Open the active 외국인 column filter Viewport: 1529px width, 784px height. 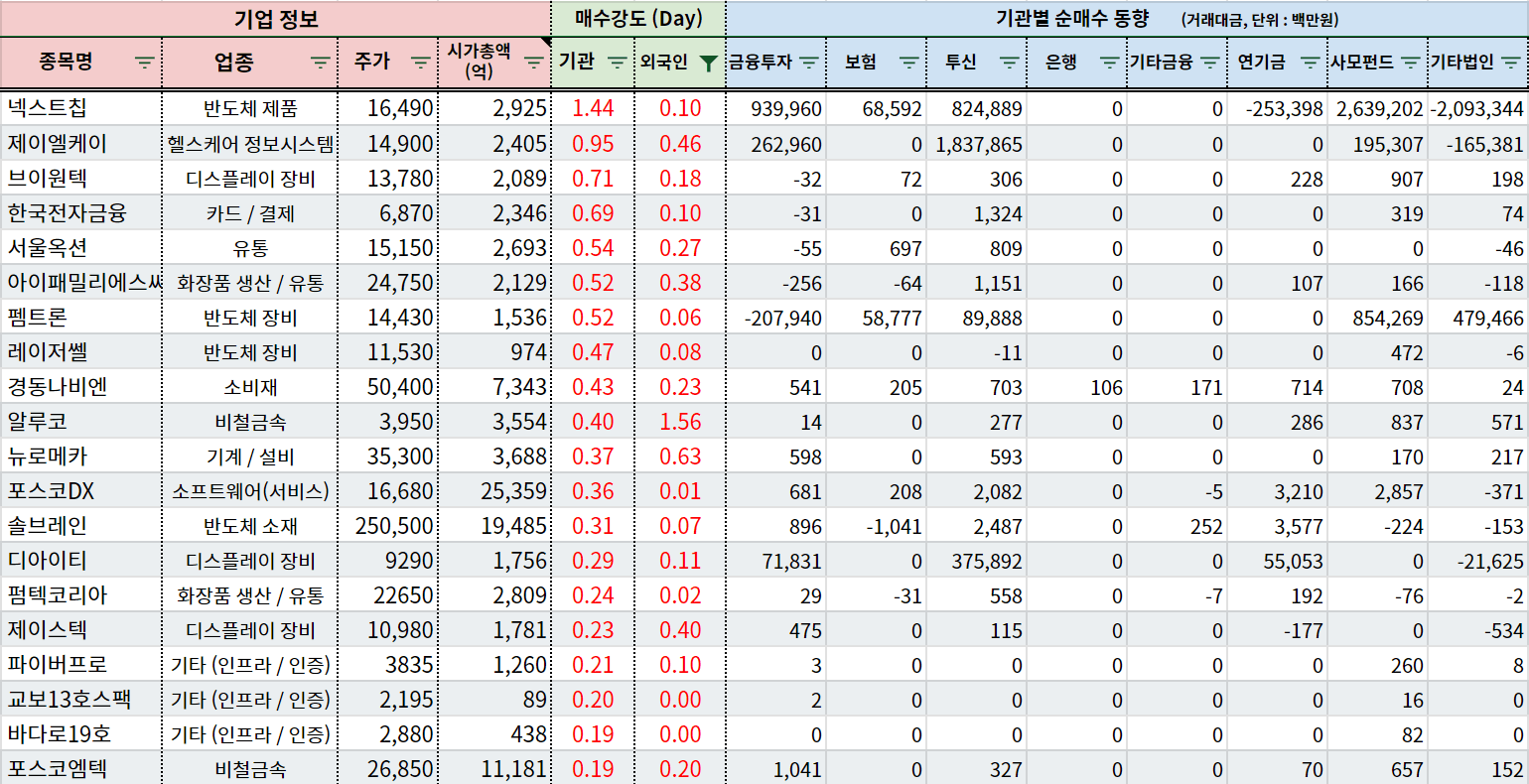(x=708, y=64)
